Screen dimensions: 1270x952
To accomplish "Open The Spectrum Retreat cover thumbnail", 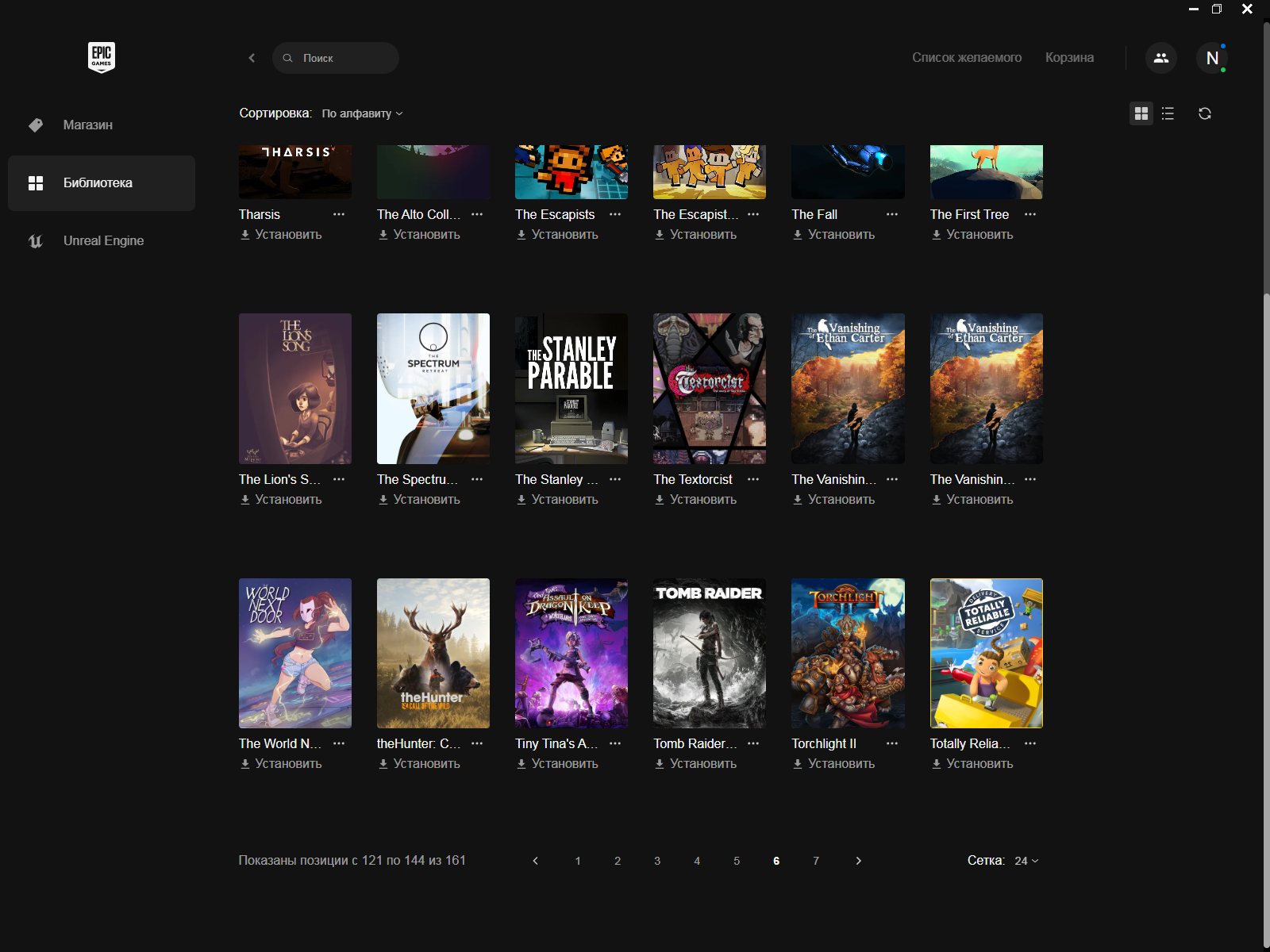I will 433,389.
